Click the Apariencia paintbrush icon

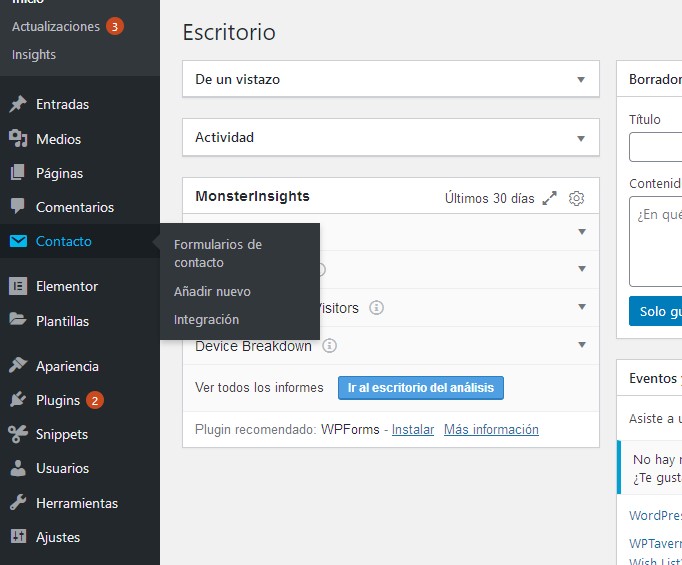point(18,366)
